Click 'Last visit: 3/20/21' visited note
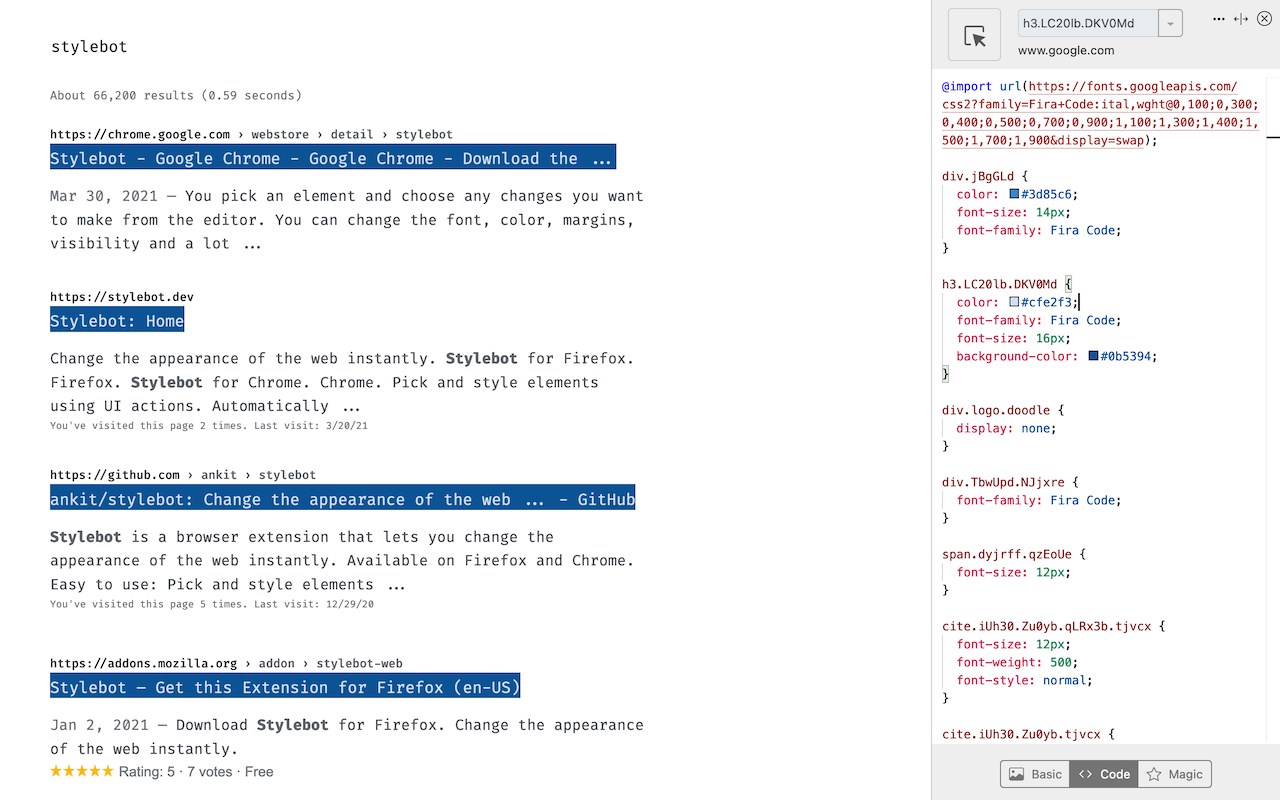The height and width of the screenshot is (800, 1280). pos(311,426)
